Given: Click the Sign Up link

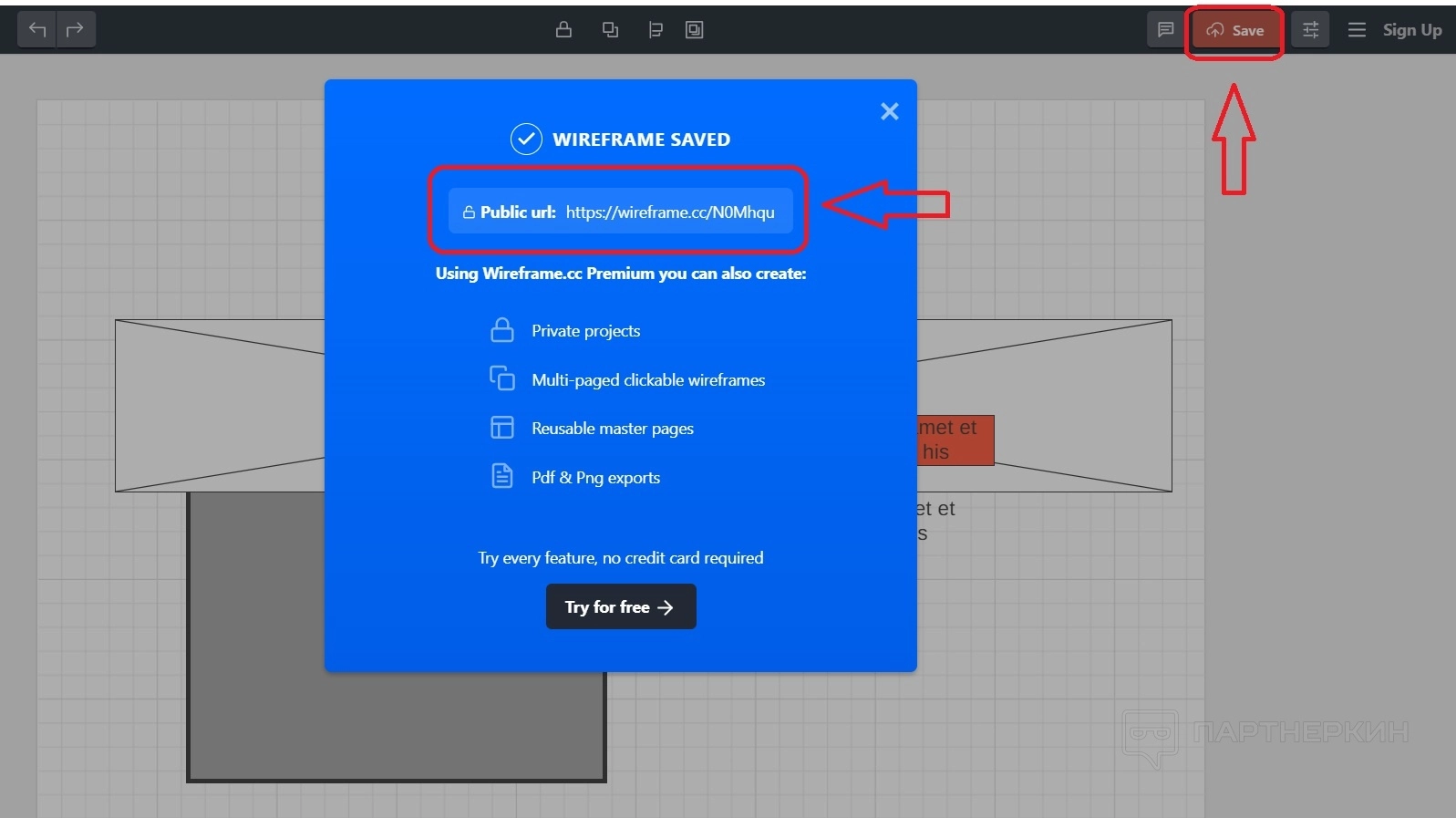Looking at the screenshot, I should tap(1412, 30).
